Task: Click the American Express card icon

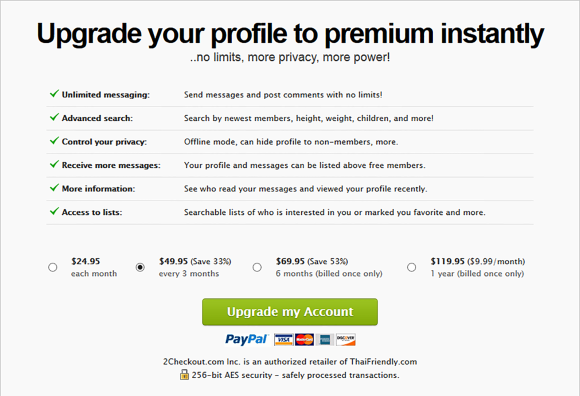Action: coord(325,339)
